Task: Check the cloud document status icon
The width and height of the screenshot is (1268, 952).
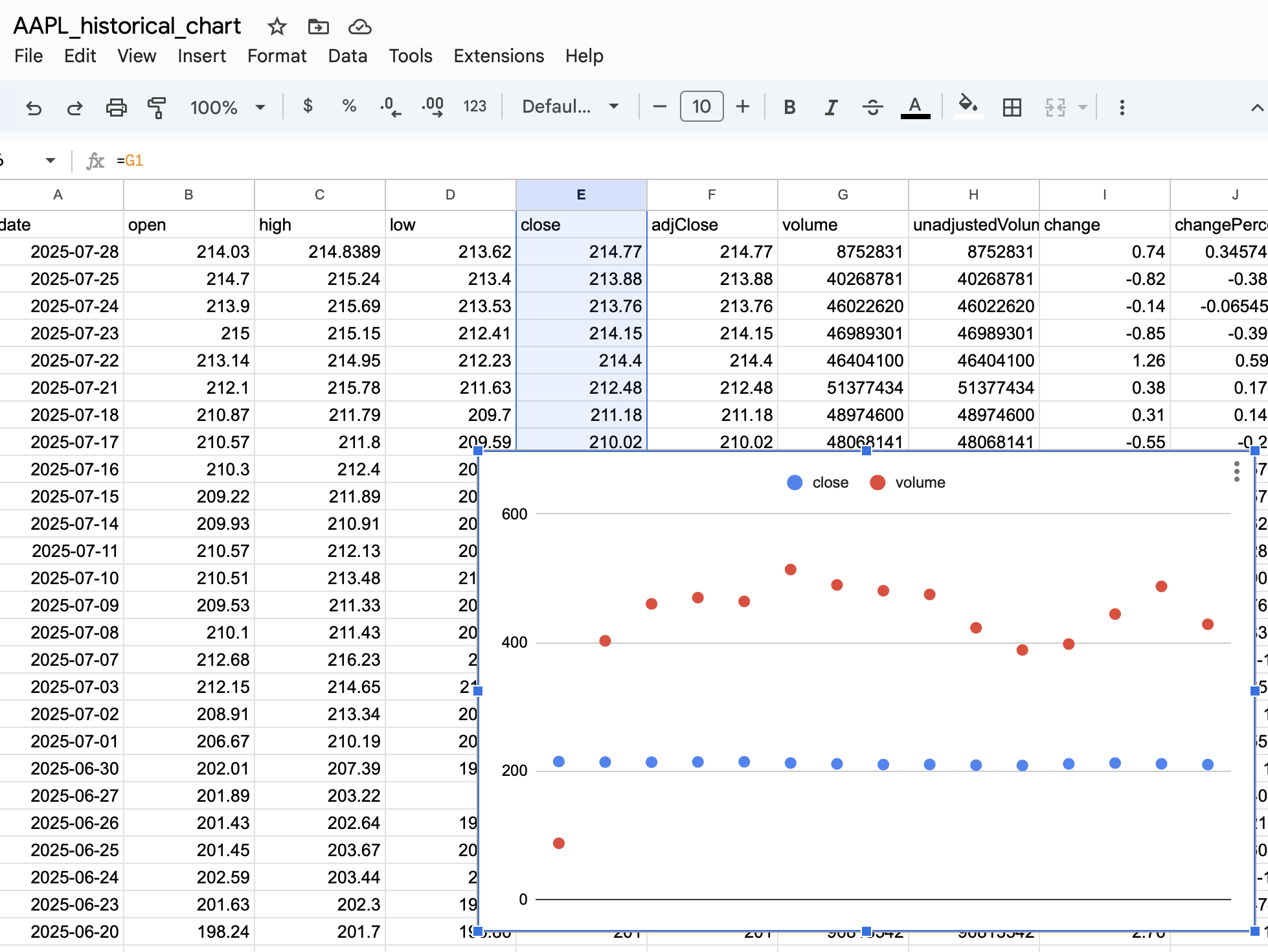Action: pos(359,27)
